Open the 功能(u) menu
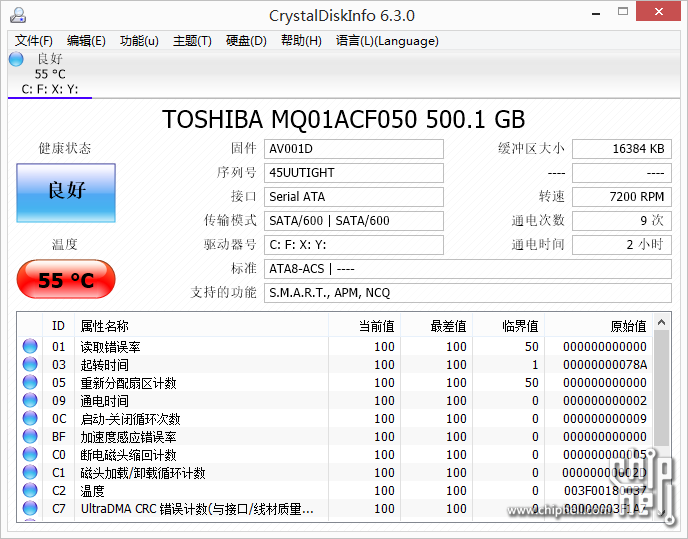The image size is (688, 539). 139,41
